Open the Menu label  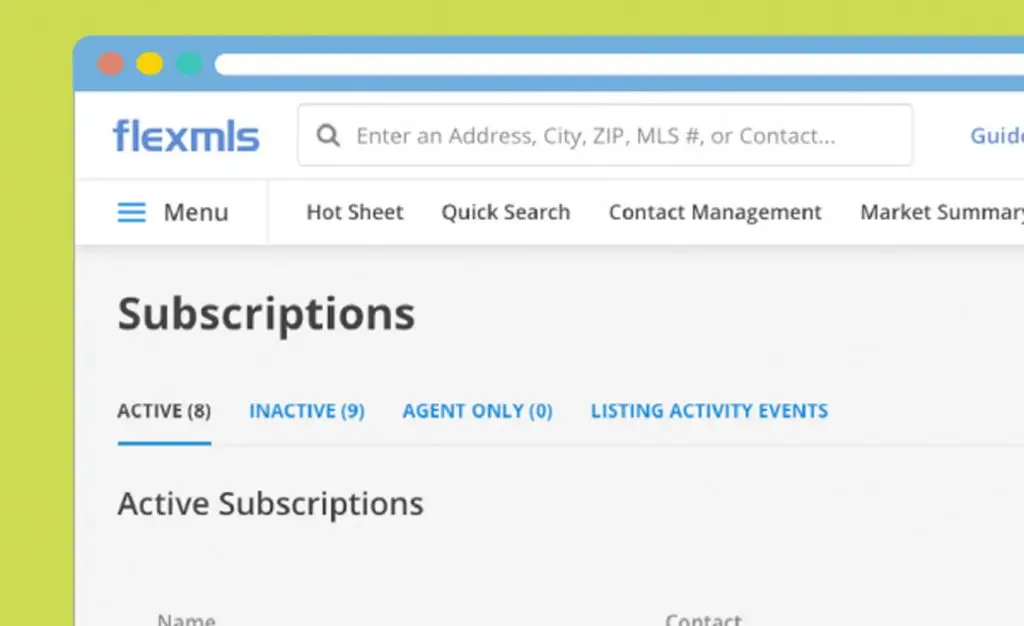(x=196, y=212)
